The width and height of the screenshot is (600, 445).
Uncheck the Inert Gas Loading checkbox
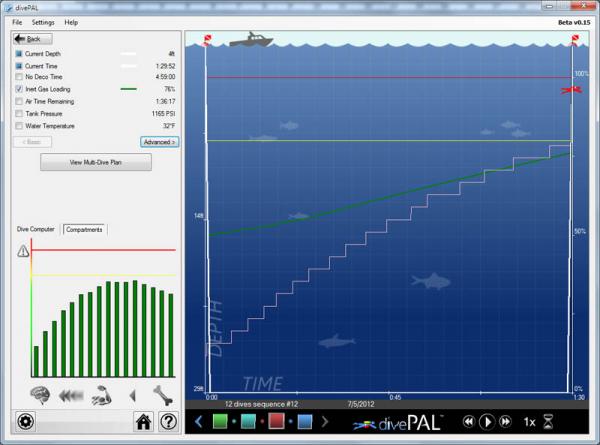tap(19, 89)
